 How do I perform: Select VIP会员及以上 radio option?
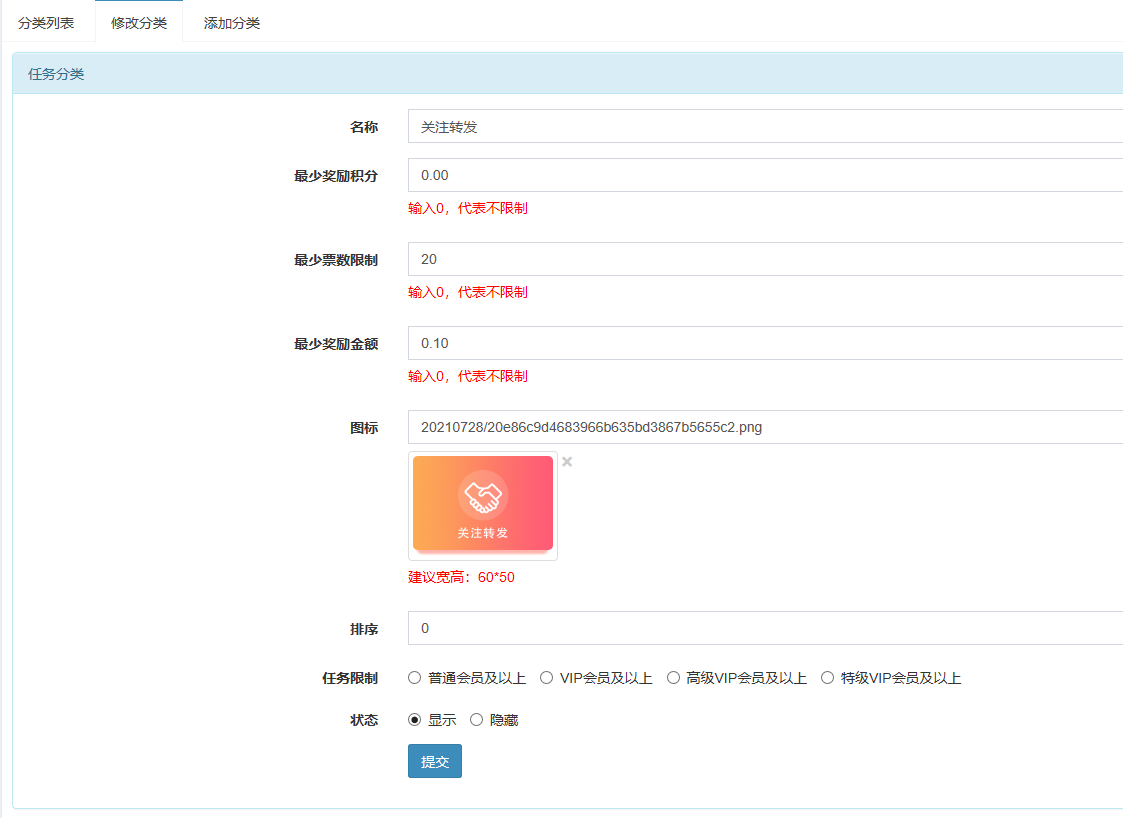pos(547,678)
